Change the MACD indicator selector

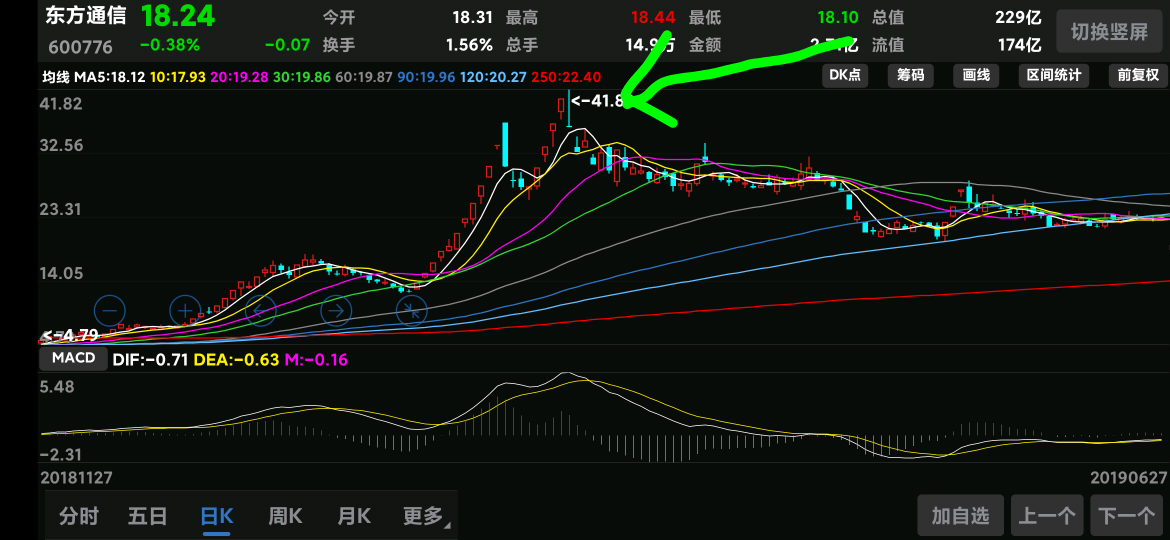[x=74, y=358]
